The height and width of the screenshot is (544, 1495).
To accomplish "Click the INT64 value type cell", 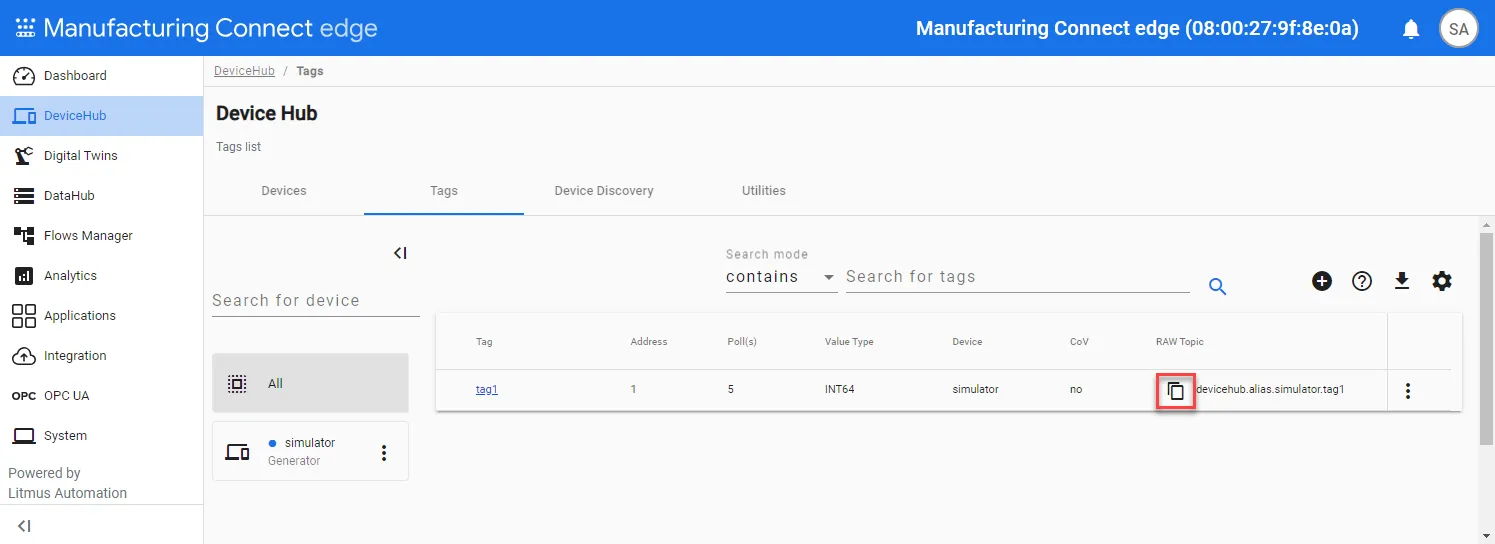I will 840,390.
